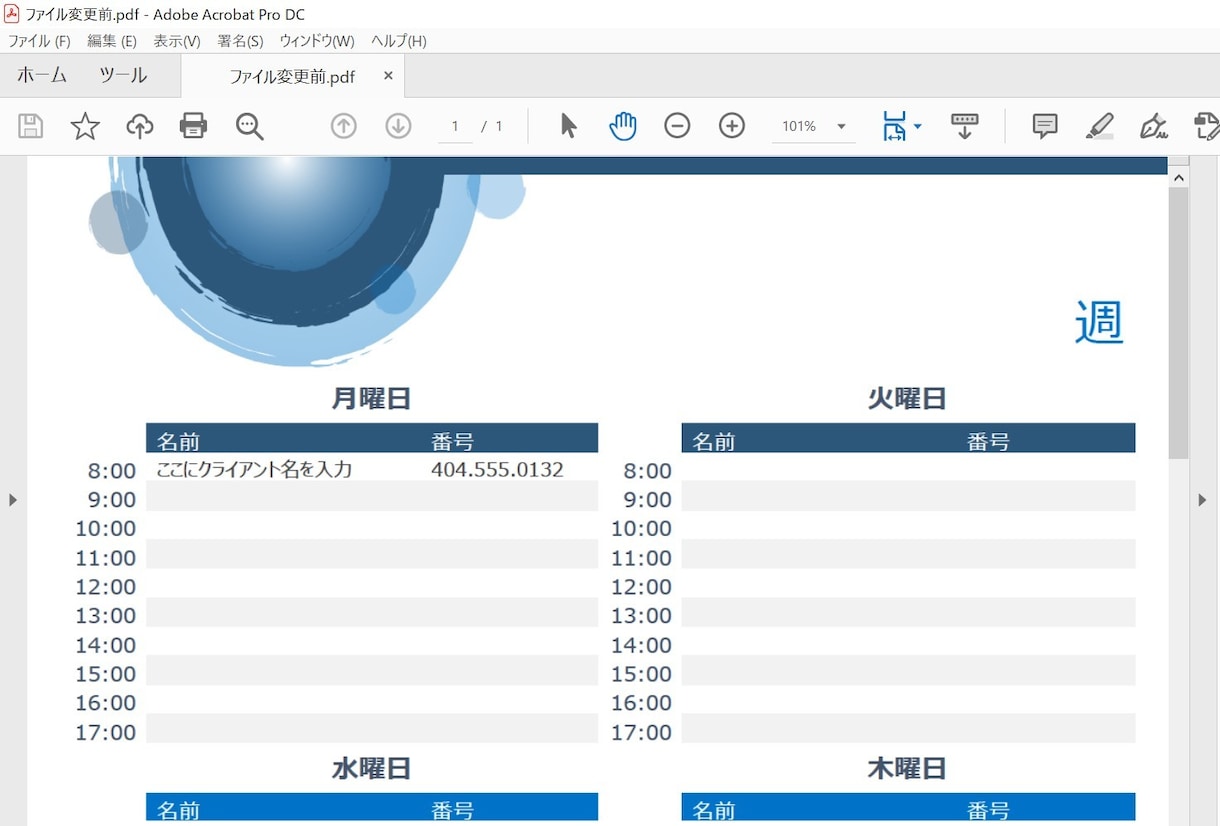Enable scrolling read mode icon
Image resolution: width=1220 pixels, height=826 pixels.
click(965, 126)
